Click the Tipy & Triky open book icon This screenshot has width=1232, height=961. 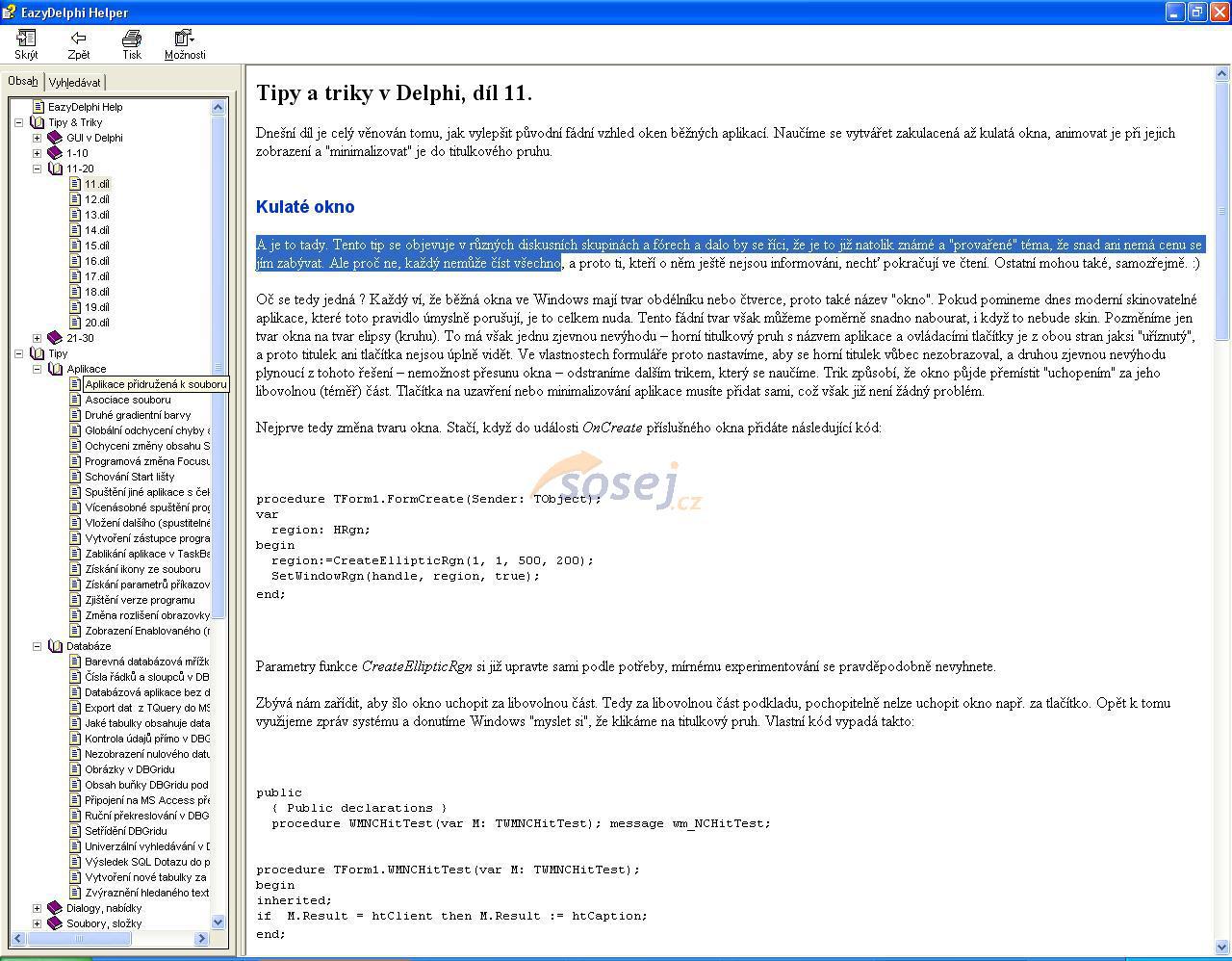[x=37, y=122]
